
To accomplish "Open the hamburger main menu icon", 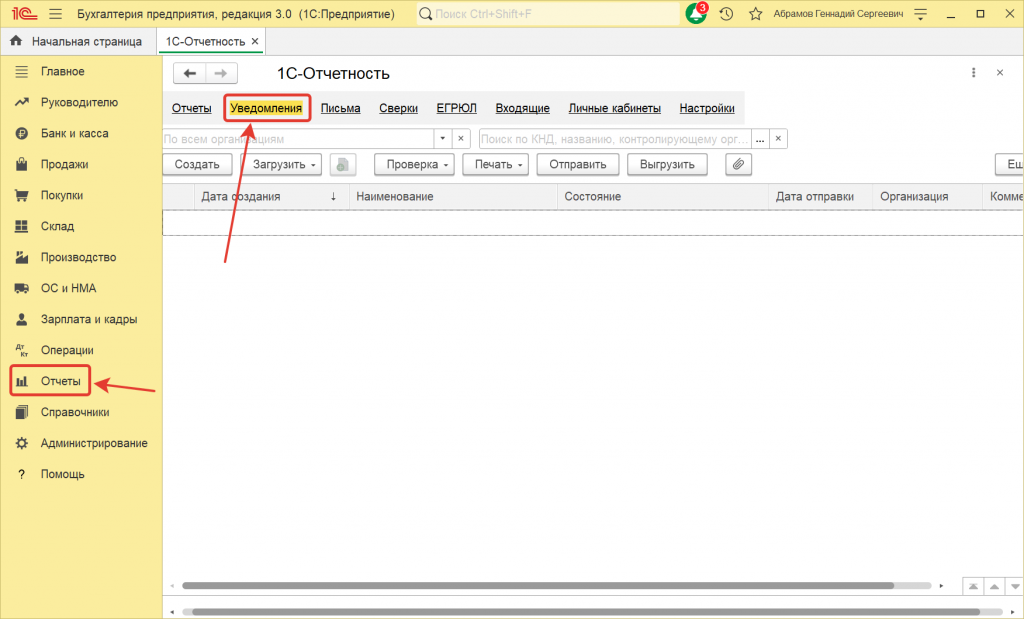I will pyautogui.click(x=54, y=14).
